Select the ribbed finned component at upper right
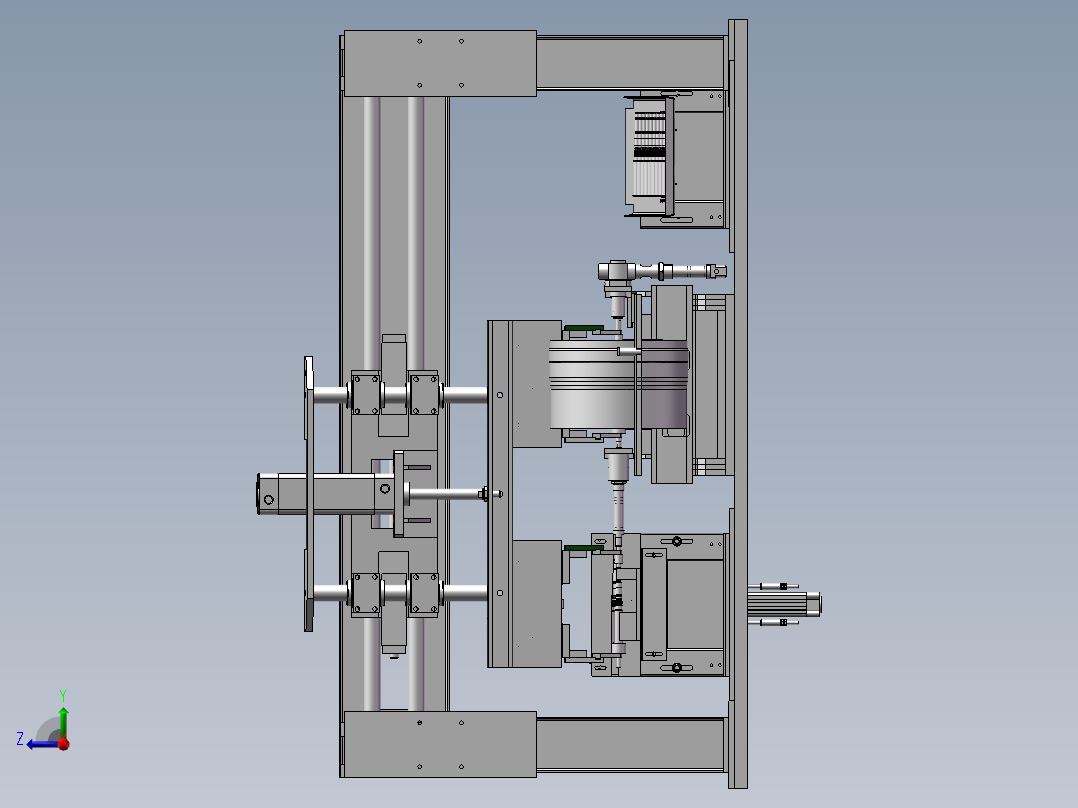This screenshot has width=1078, height=808. coord(649,157)
